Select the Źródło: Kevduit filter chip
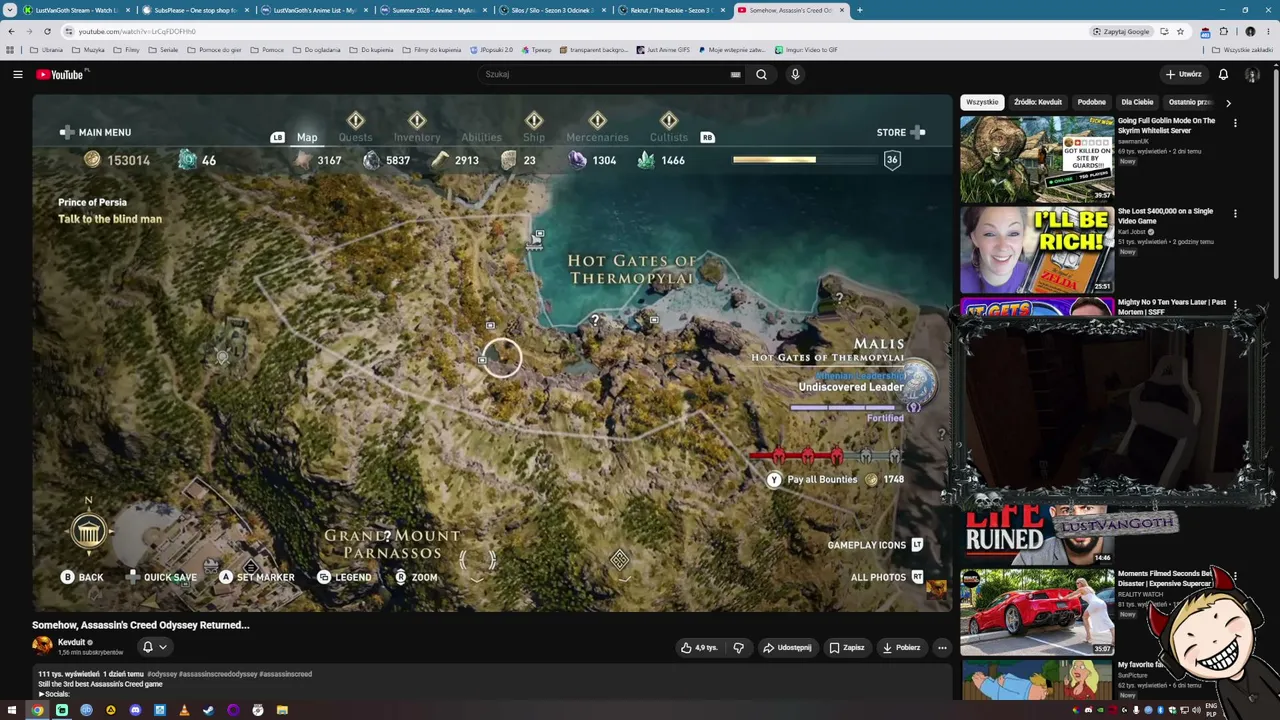This screenshot has height=720, width=1280. pos(1038,102)
